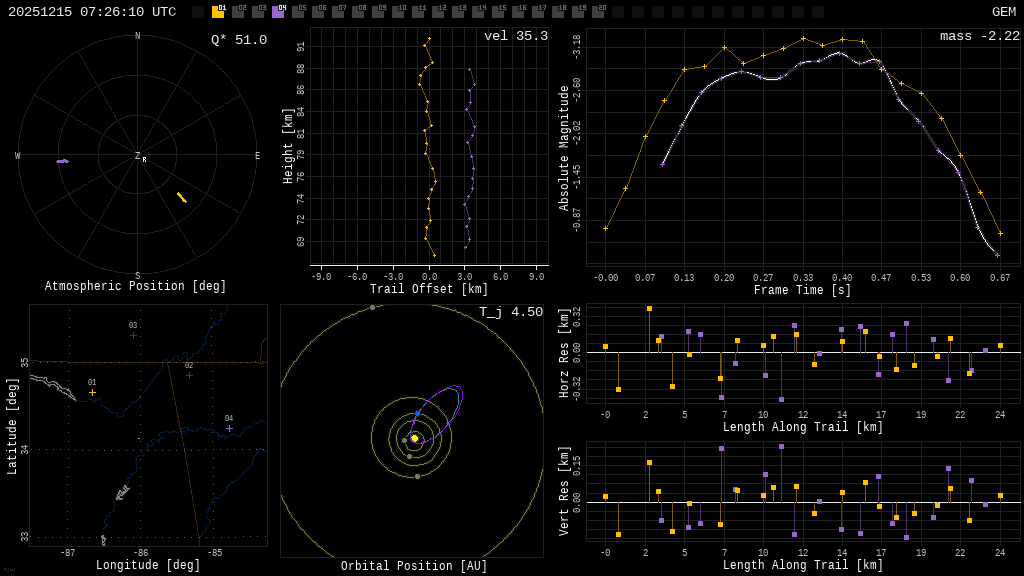The image size is (1024, 576).
Task: Select station box labeled 15
Action: [498, 12]
